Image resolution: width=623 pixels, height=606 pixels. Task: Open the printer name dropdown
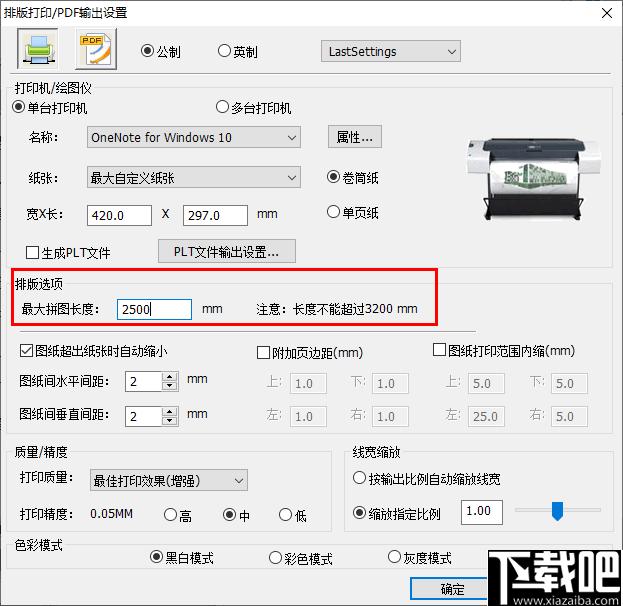click(x=193, y=137)
